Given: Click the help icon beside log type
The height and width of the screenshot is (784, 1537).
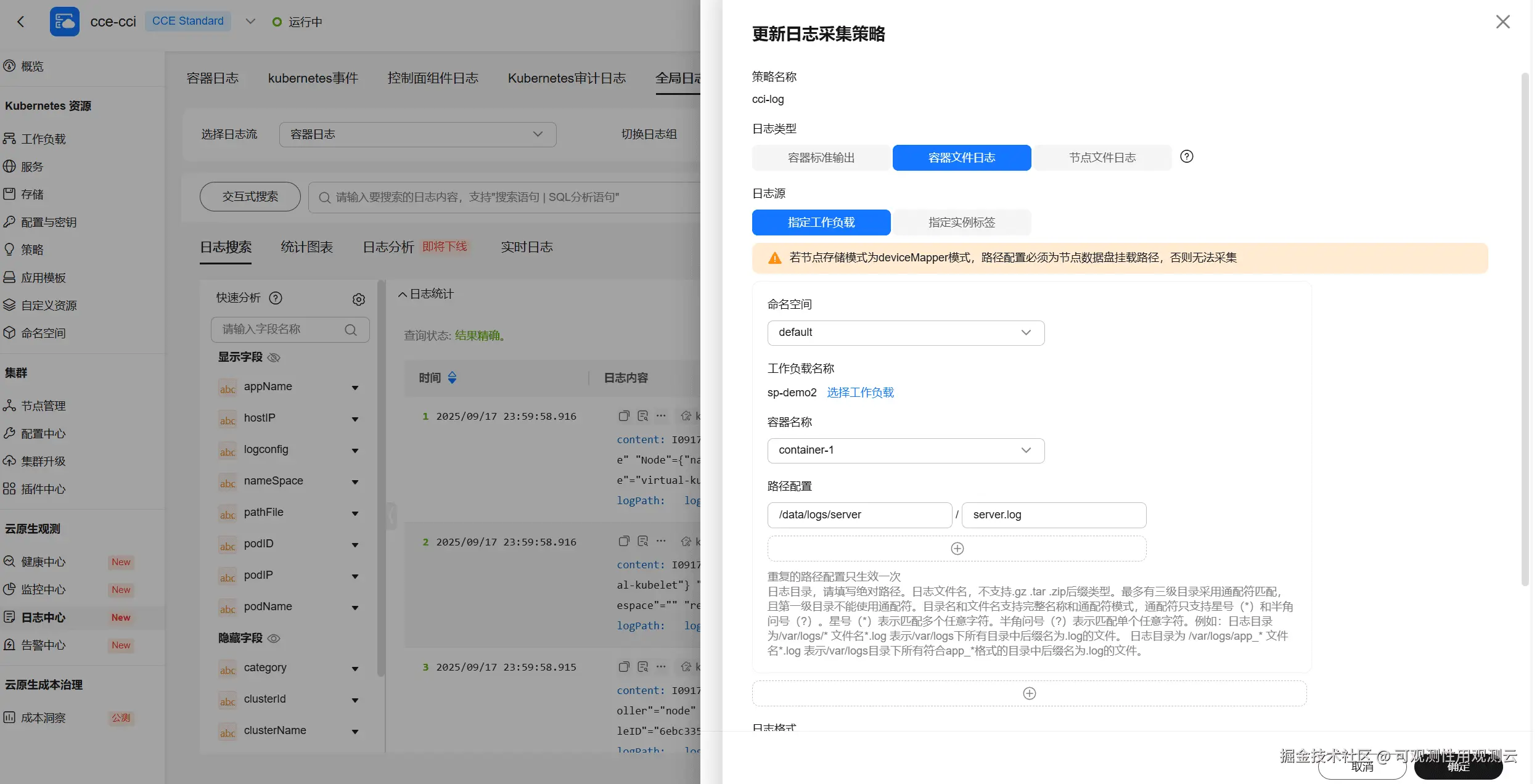Looking at the screenshot, I should point(1186,157).
